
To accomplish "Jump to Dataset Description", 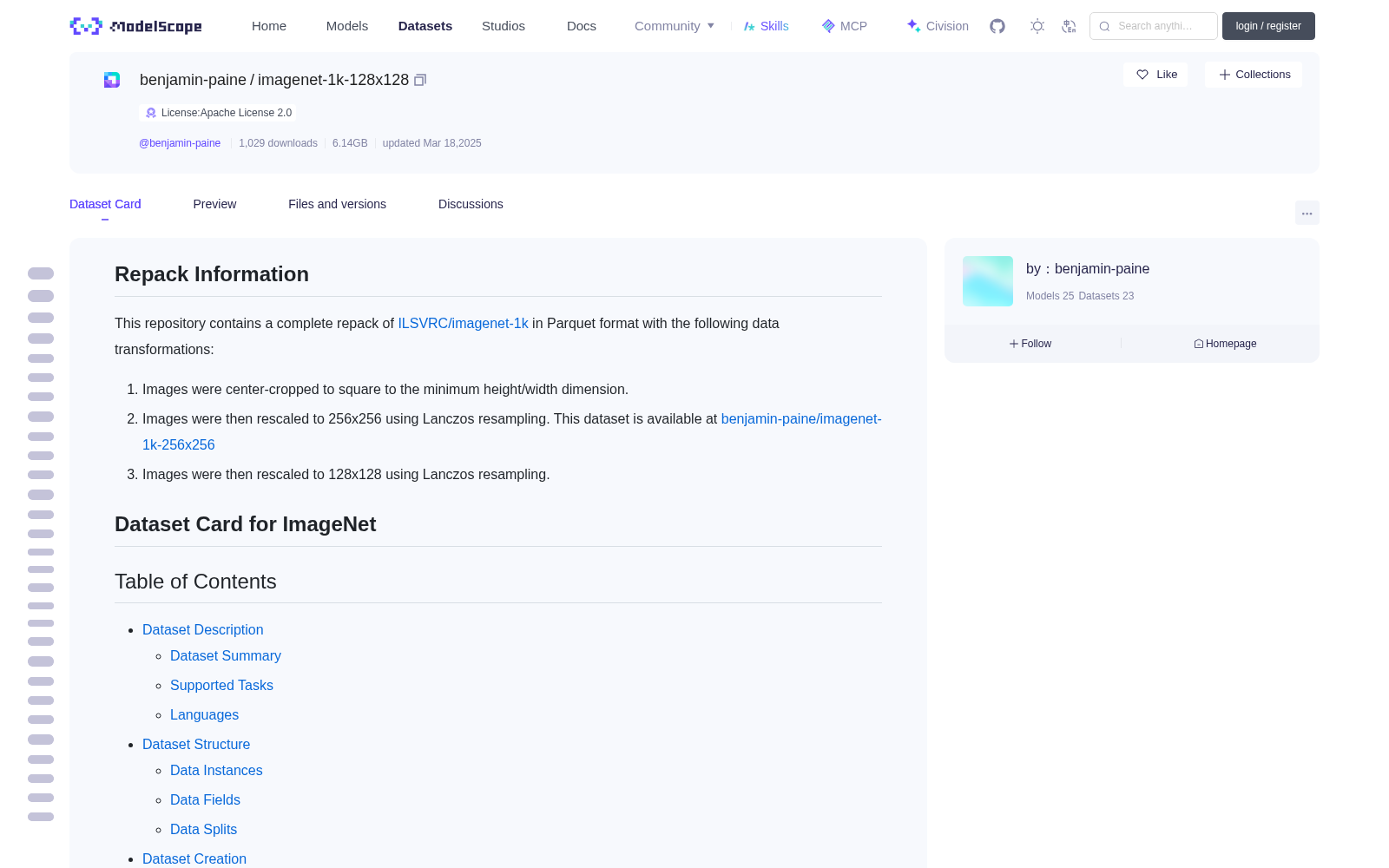I will point(203,630).
